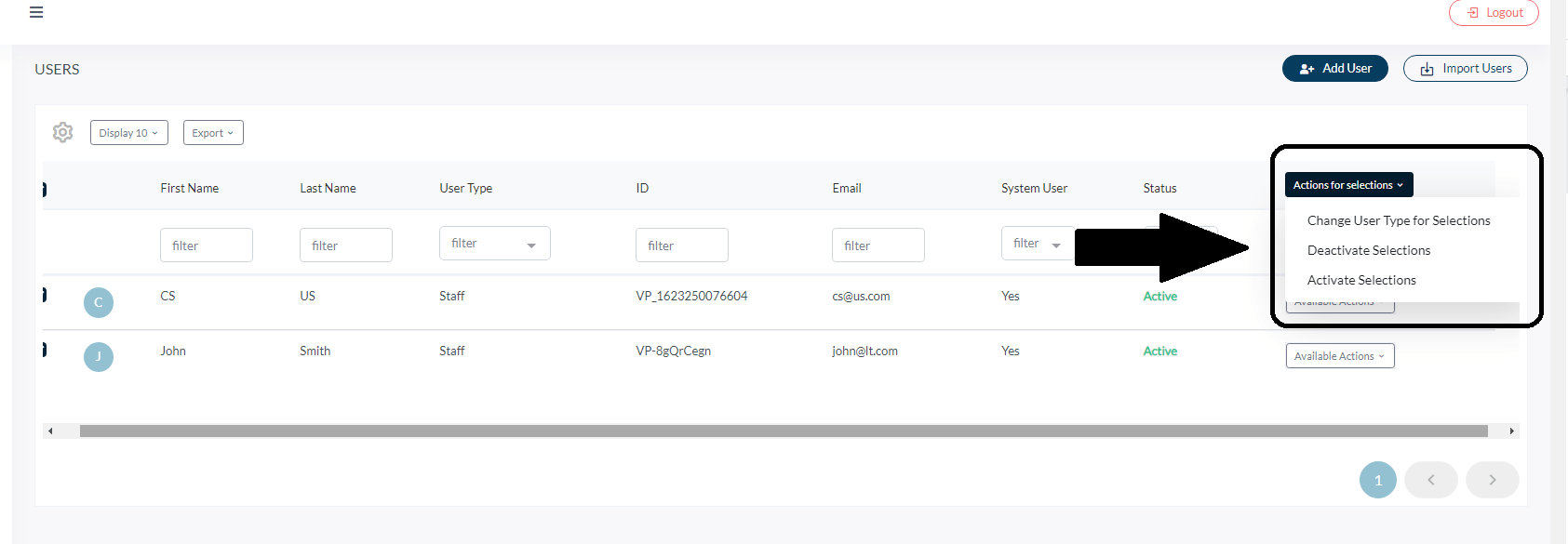Viewport: 1568px width, 544px height.
Task: Toggle the checkbox for John Smith row
Action: [45, 351]
